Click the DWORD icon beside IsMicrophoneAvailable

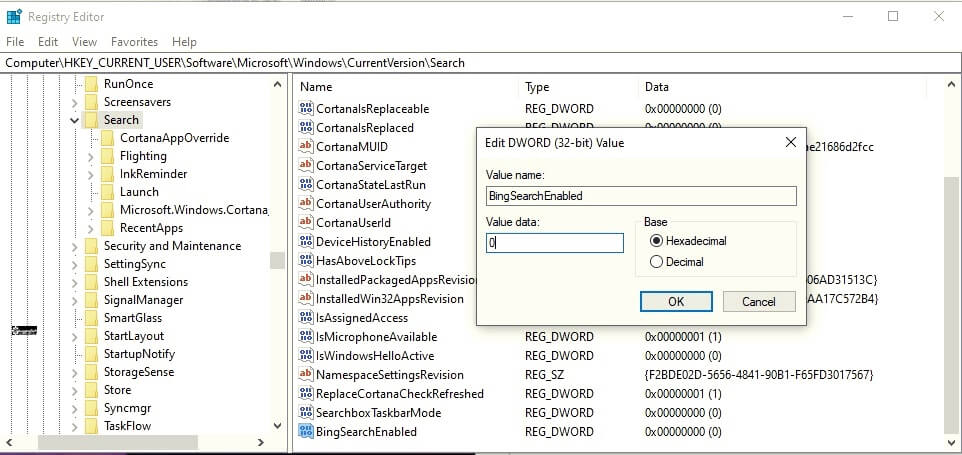[306, 337]
